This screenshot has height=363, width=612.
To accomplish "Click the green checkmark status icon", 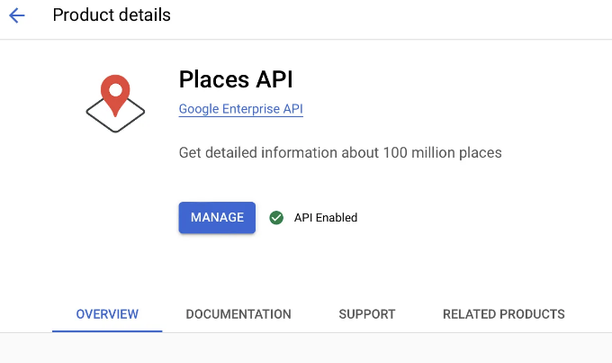I will 276,218.
